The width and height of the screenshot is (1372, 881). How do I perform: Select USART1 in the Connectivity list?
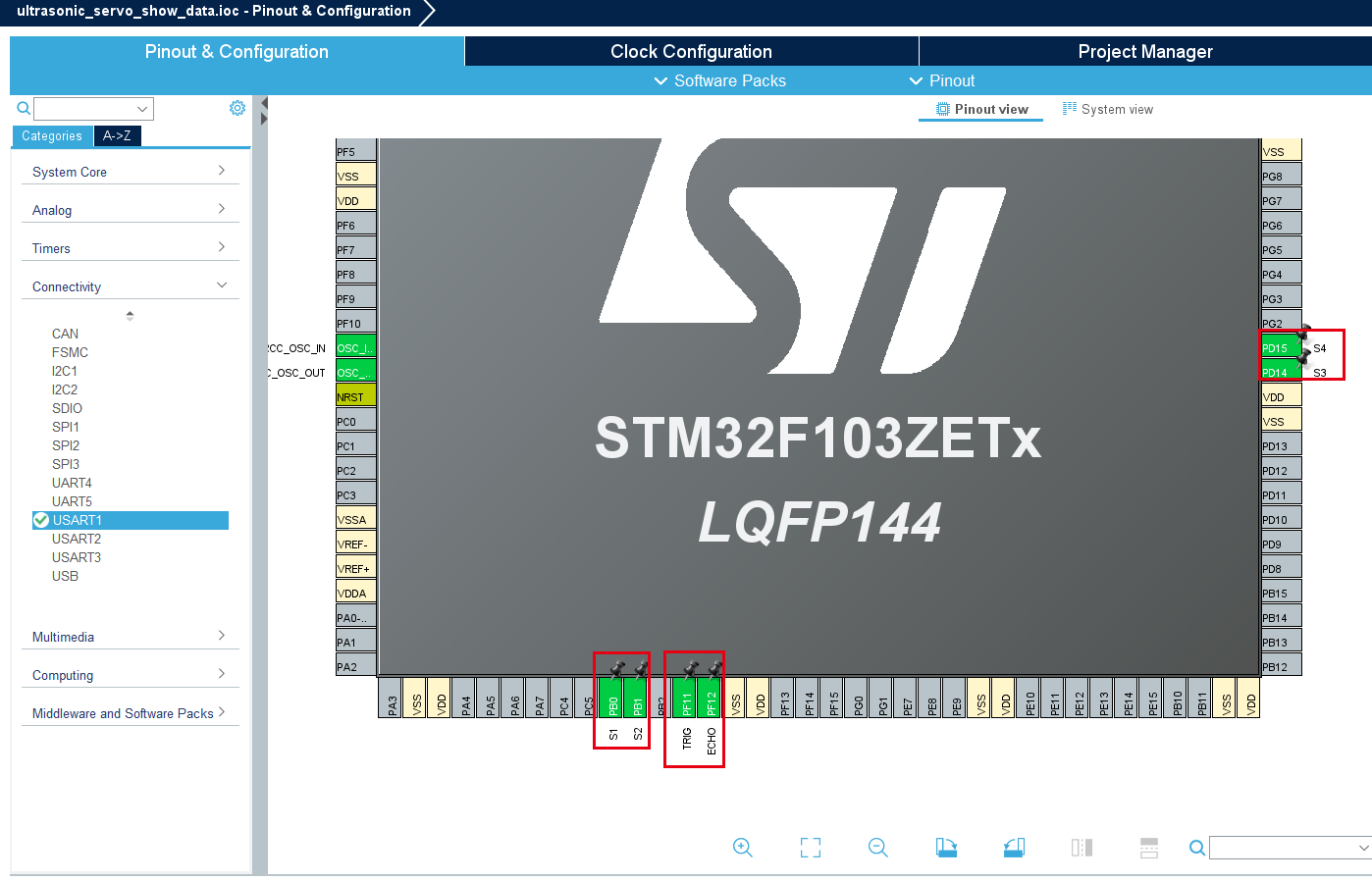pos(131,520)
